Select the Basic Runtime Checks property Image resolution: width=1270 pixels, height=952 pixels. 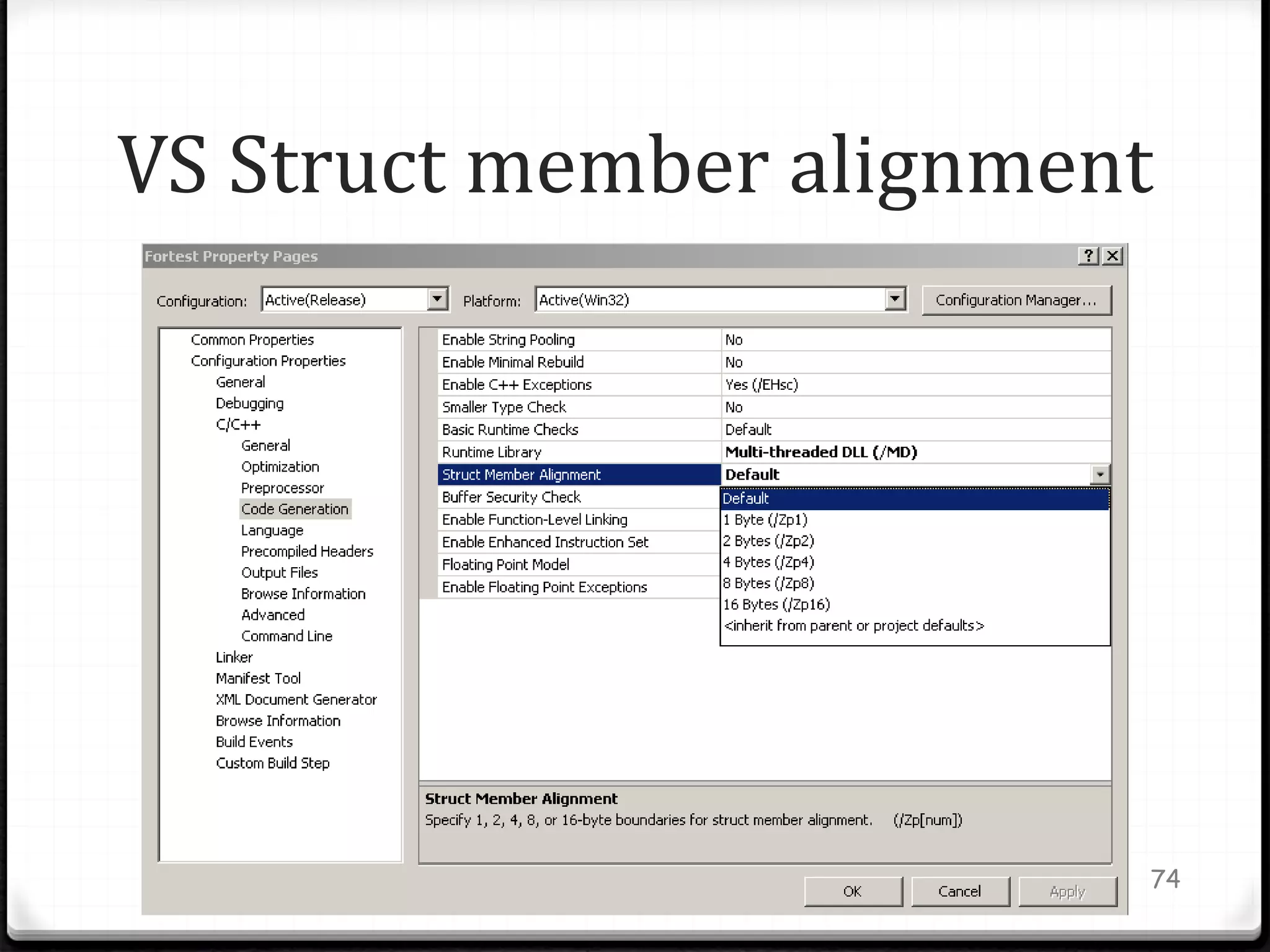(x=579, y=430)
